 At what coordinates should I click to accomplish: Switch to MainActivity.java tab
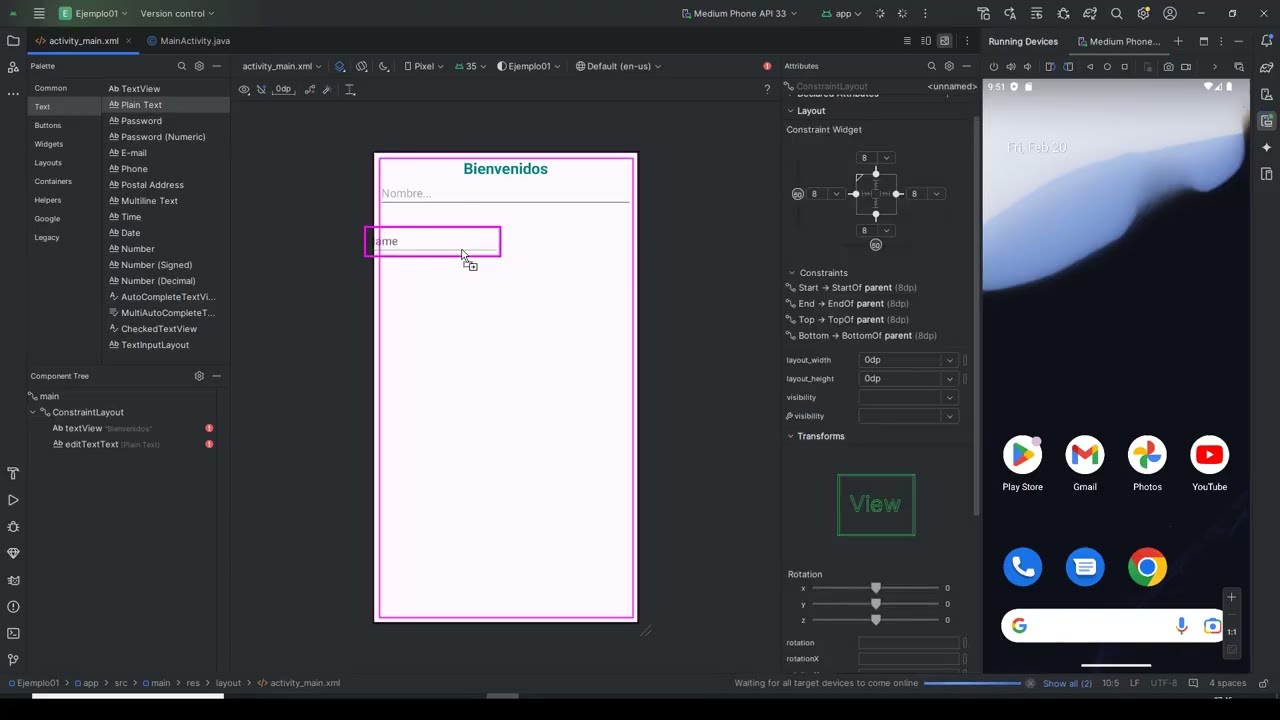click(x=188, y=41)
